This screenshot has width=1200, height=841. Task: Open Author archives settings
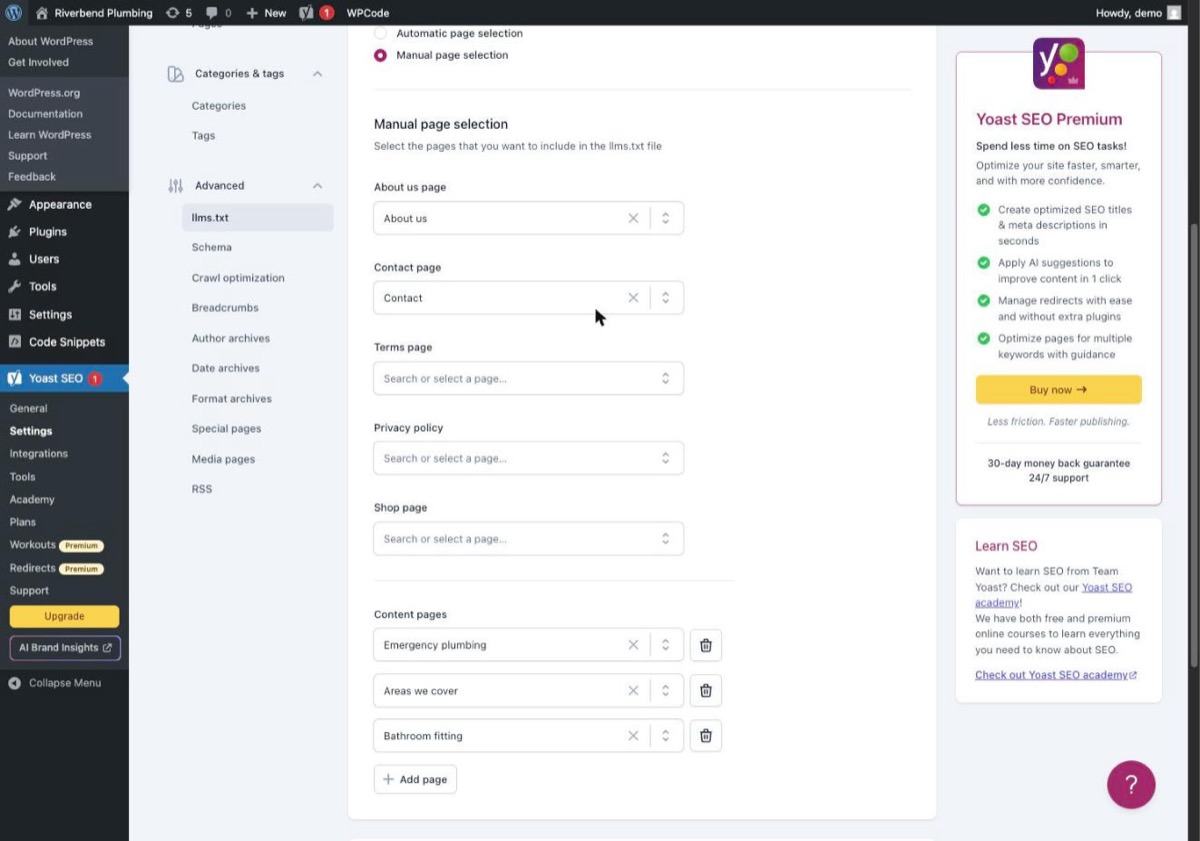pos(231,338)
